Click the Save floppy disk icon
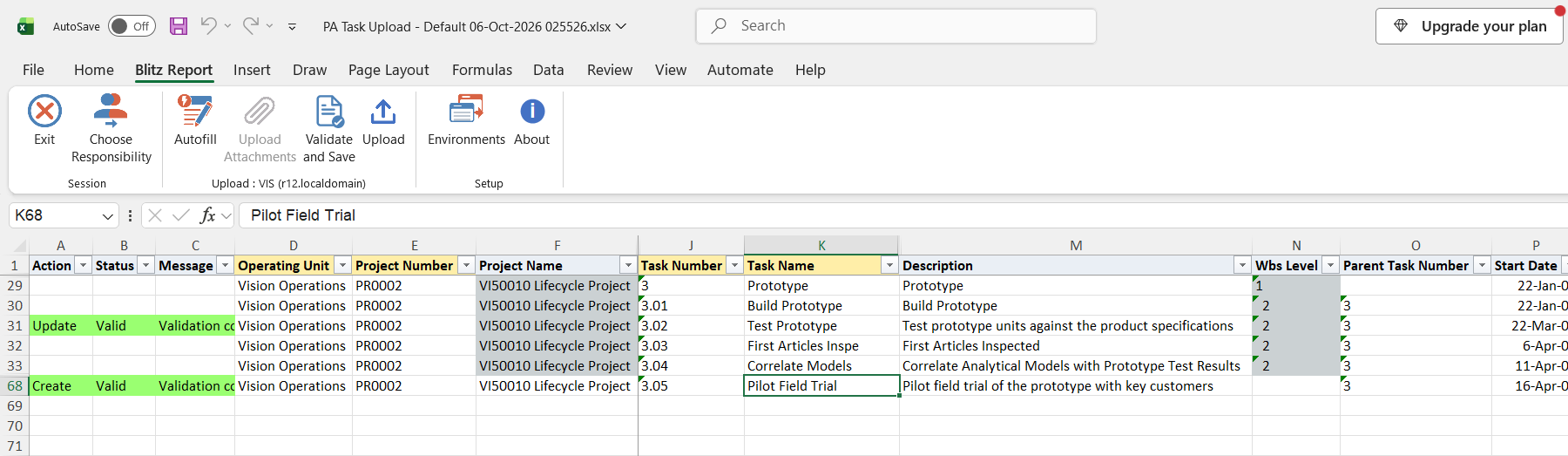Image resolution: width=1568 pixels, height=456 pixels. pos(179,26)
